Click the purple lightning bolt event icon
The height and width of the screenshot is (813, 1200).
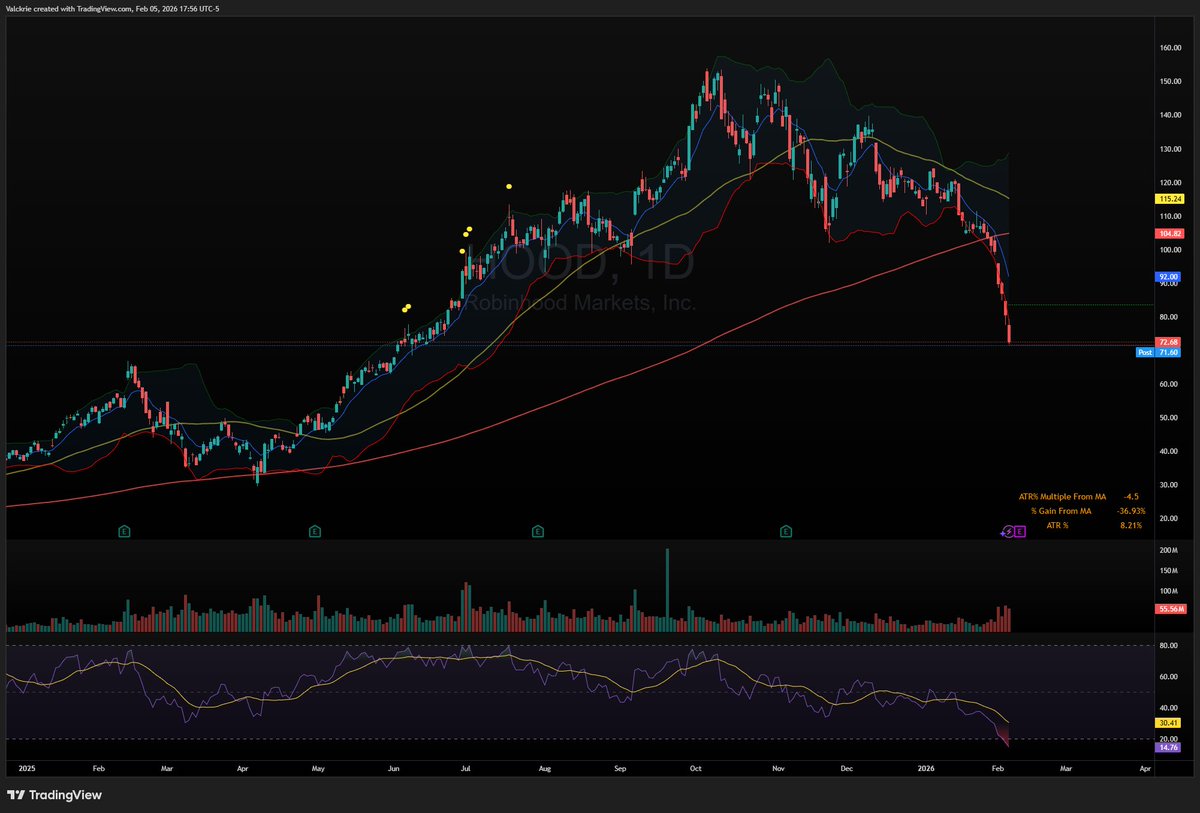[1008, 532]
